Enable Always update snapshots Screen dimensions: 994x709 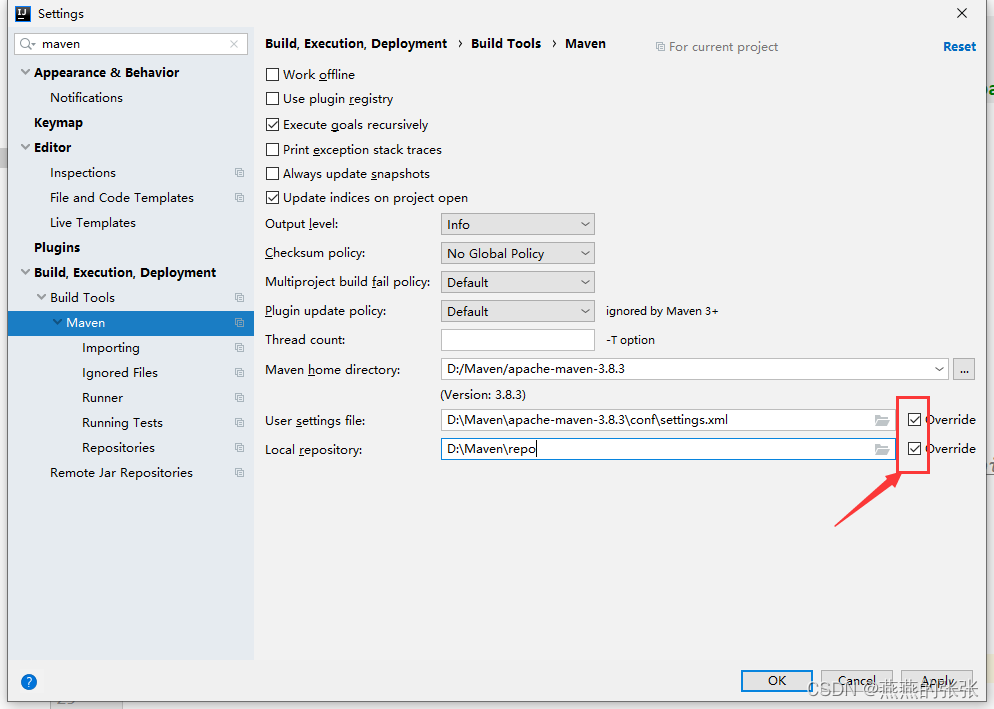click(x=272, y=173)
